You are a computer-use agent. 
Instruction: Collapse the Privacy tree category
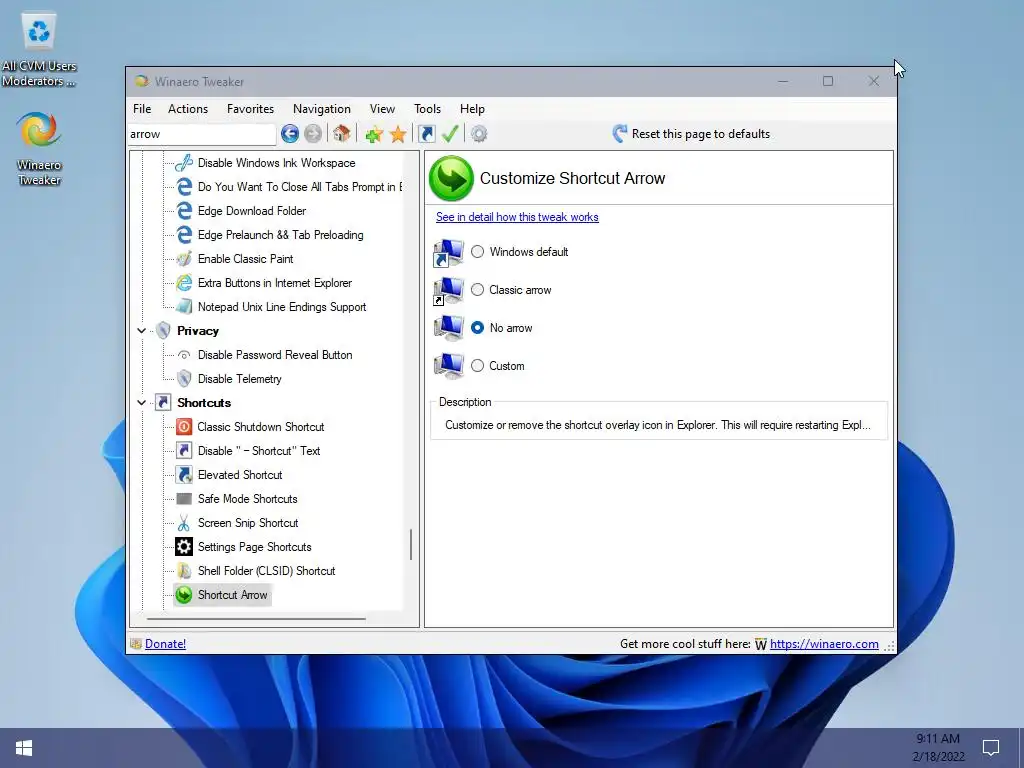(141, 330)
